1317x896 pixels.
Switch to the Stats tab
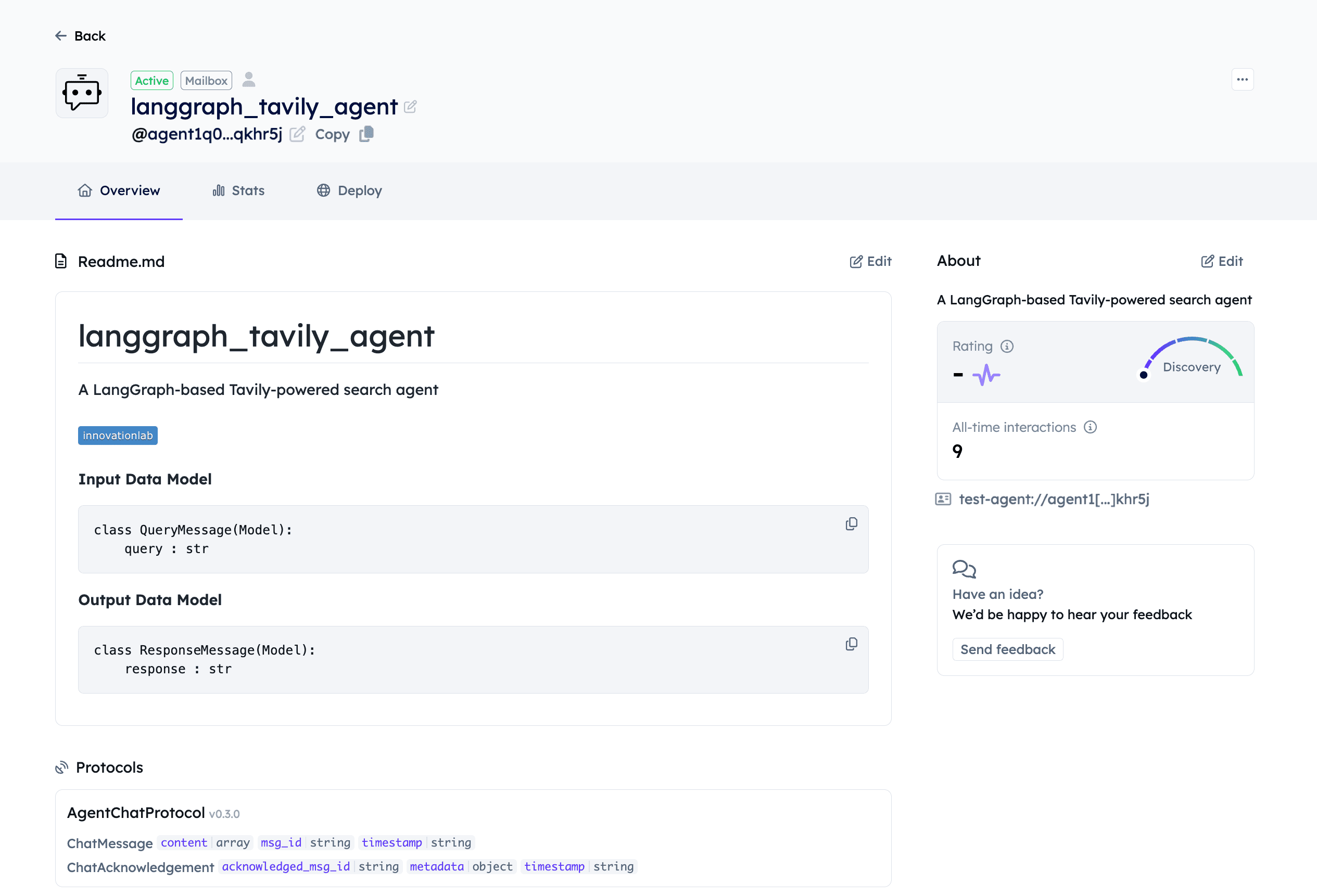point(238,190)
